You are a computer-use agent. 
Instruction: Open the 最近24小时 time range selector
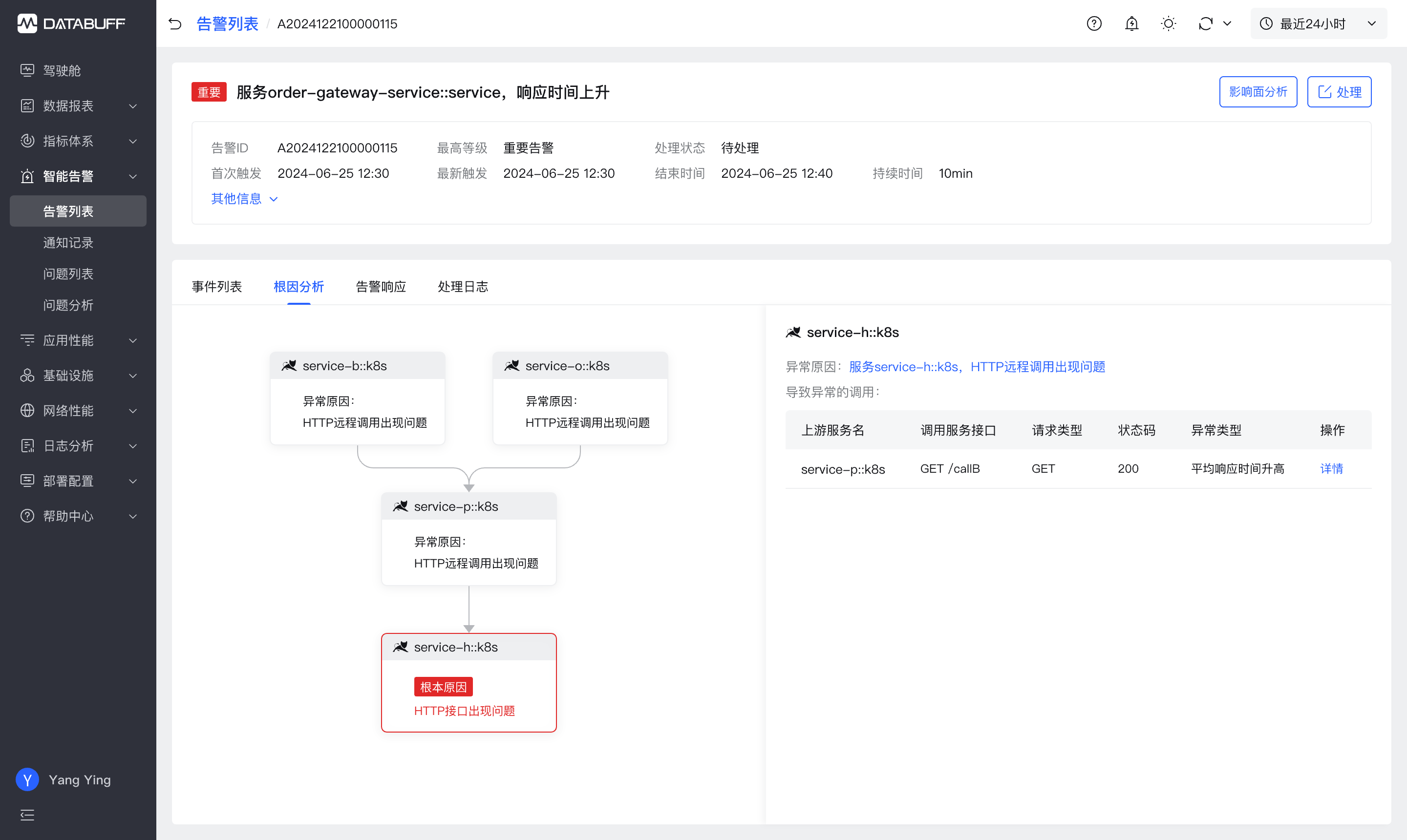tap(1318, 24)
